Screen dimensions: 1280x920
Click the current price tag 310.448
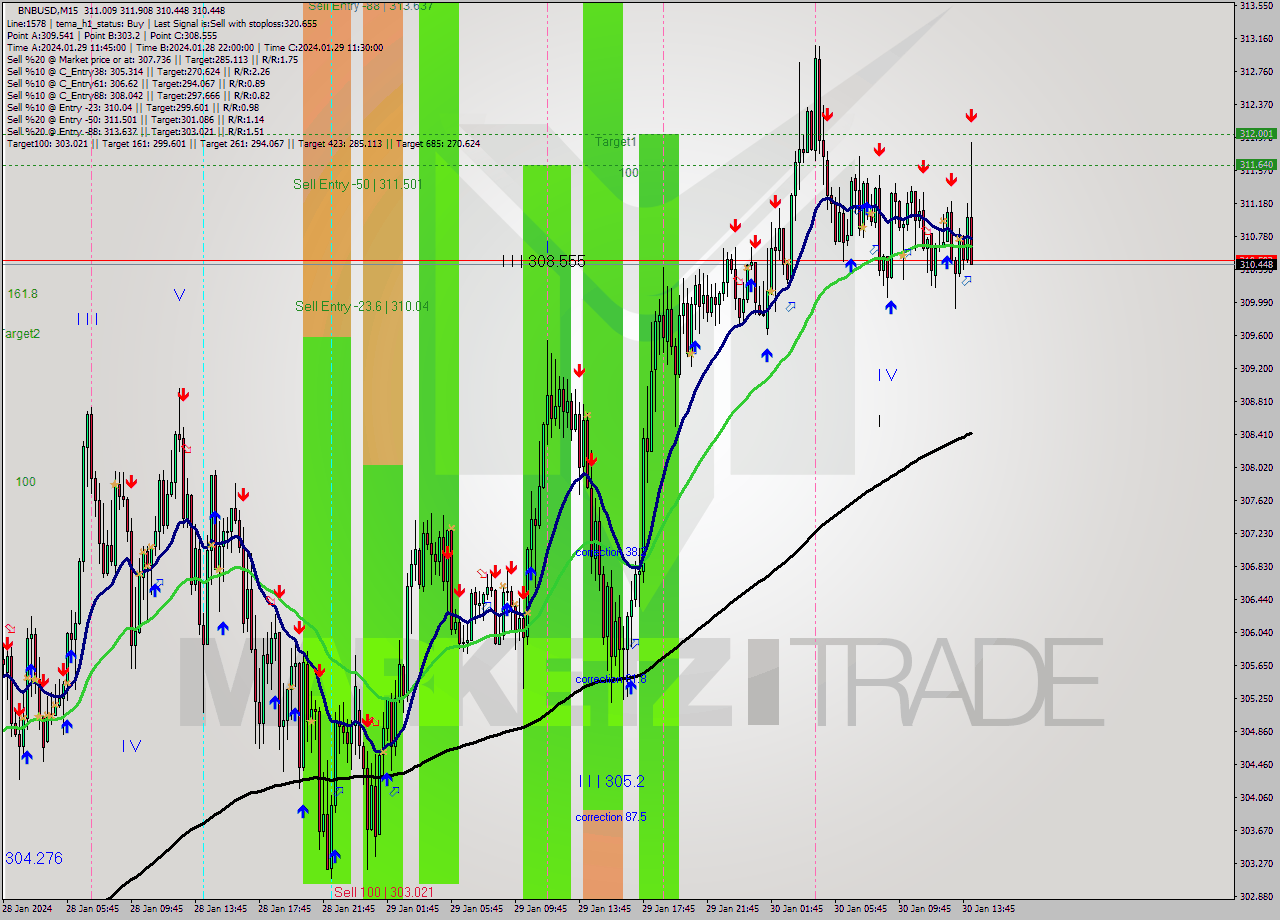[x=1256, y=264]
